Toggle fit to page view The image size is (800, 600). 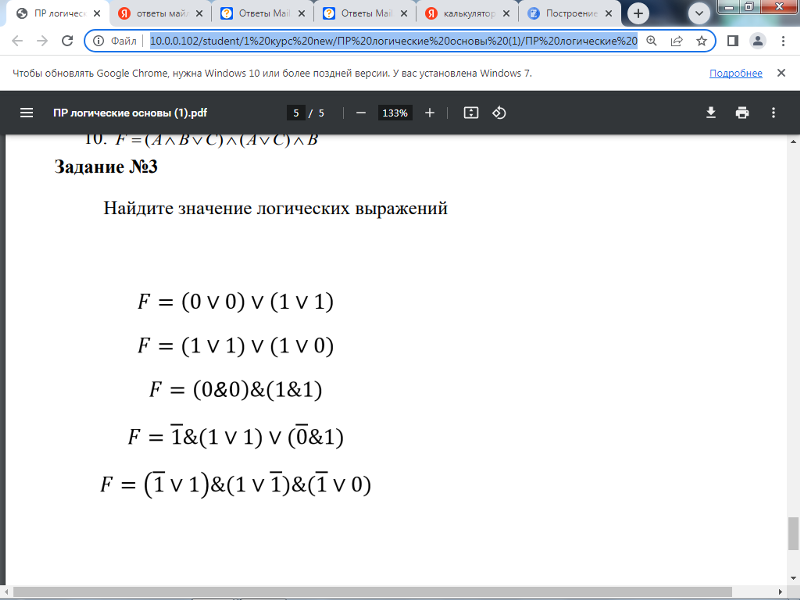pyautogui.click(x=471, y=113)
